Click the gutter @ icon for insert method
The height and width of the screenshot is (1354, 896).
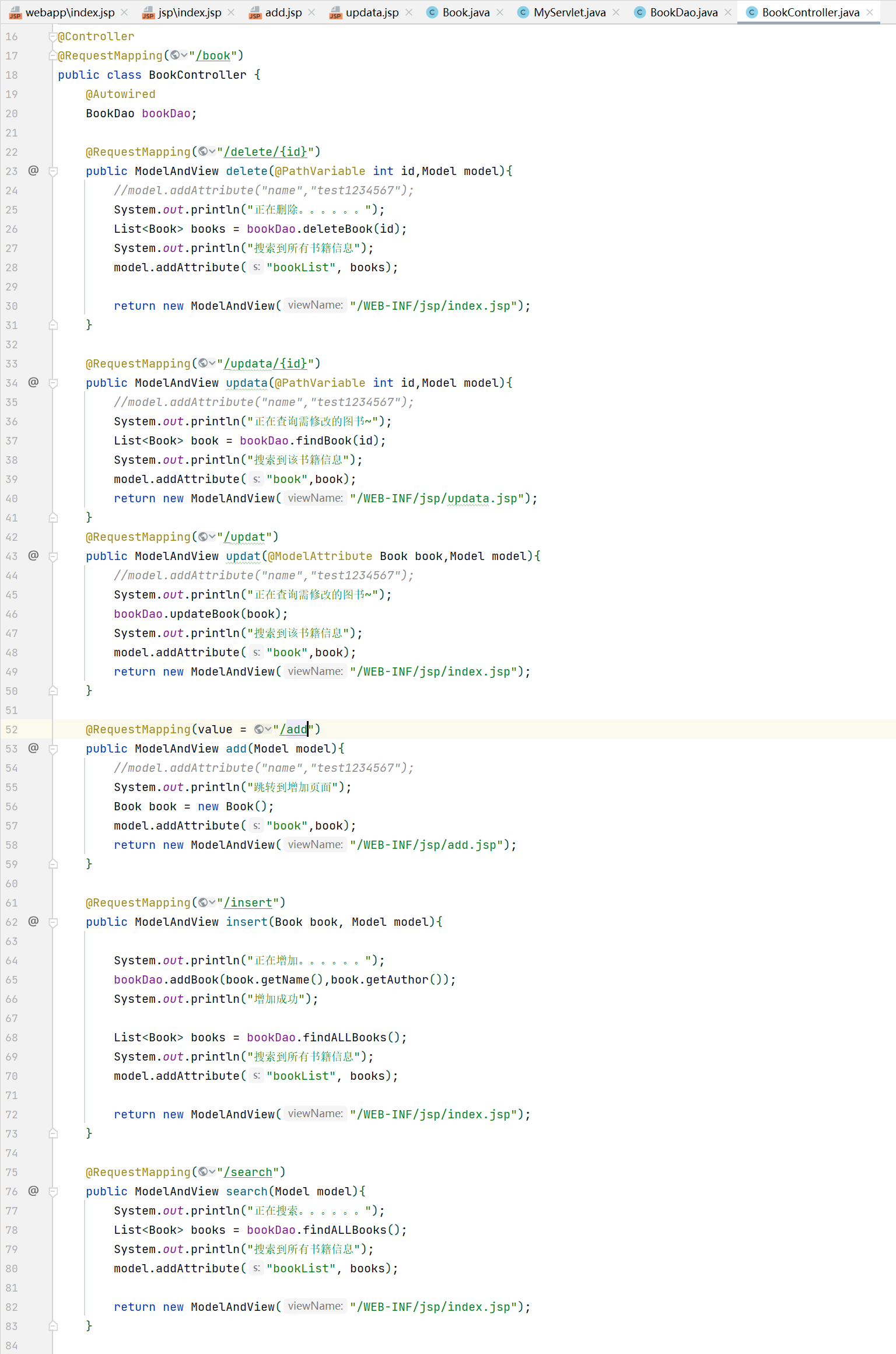[x=33, y=921]
